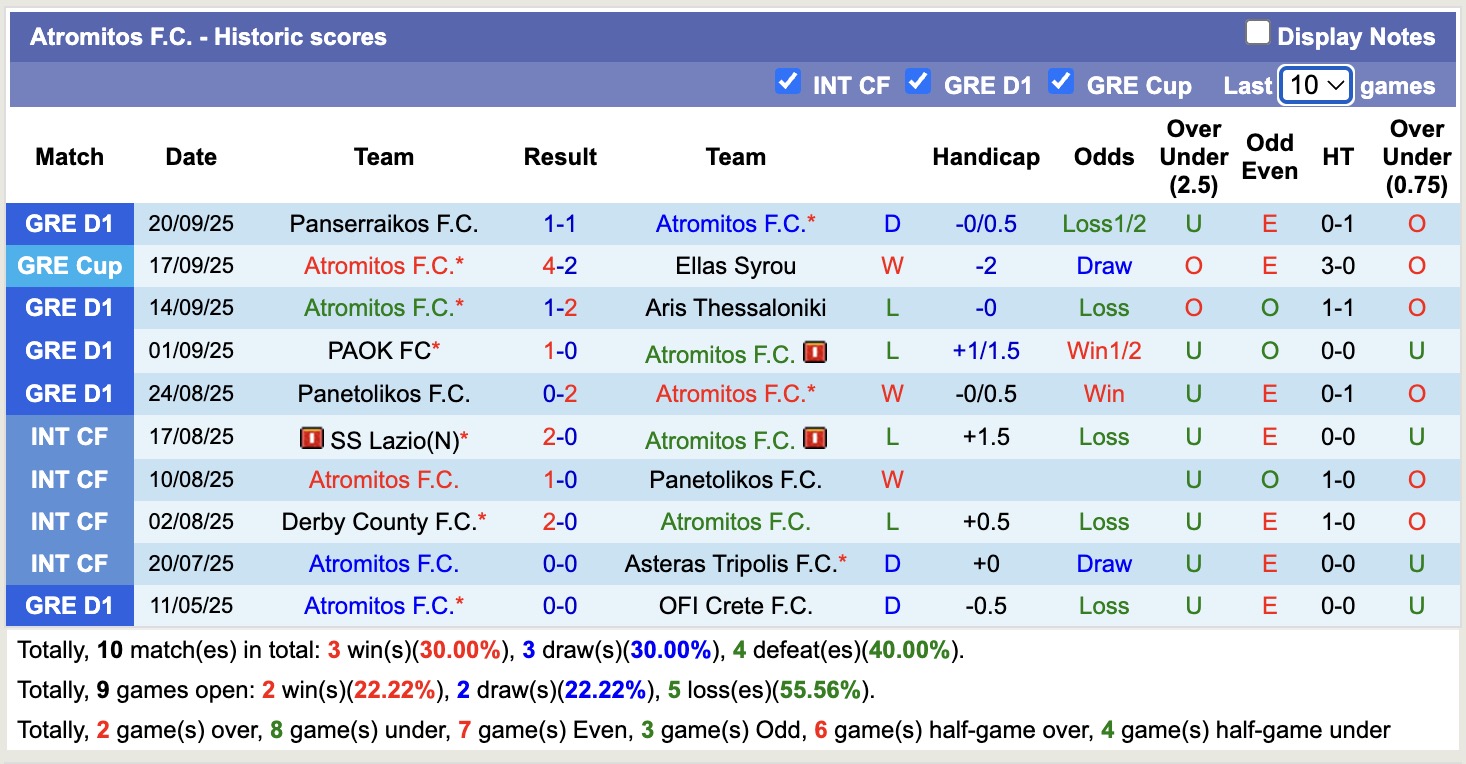The image size is (1466, 764).
Task: Open the Last games count dropdown
Action: click(1315, 85)
